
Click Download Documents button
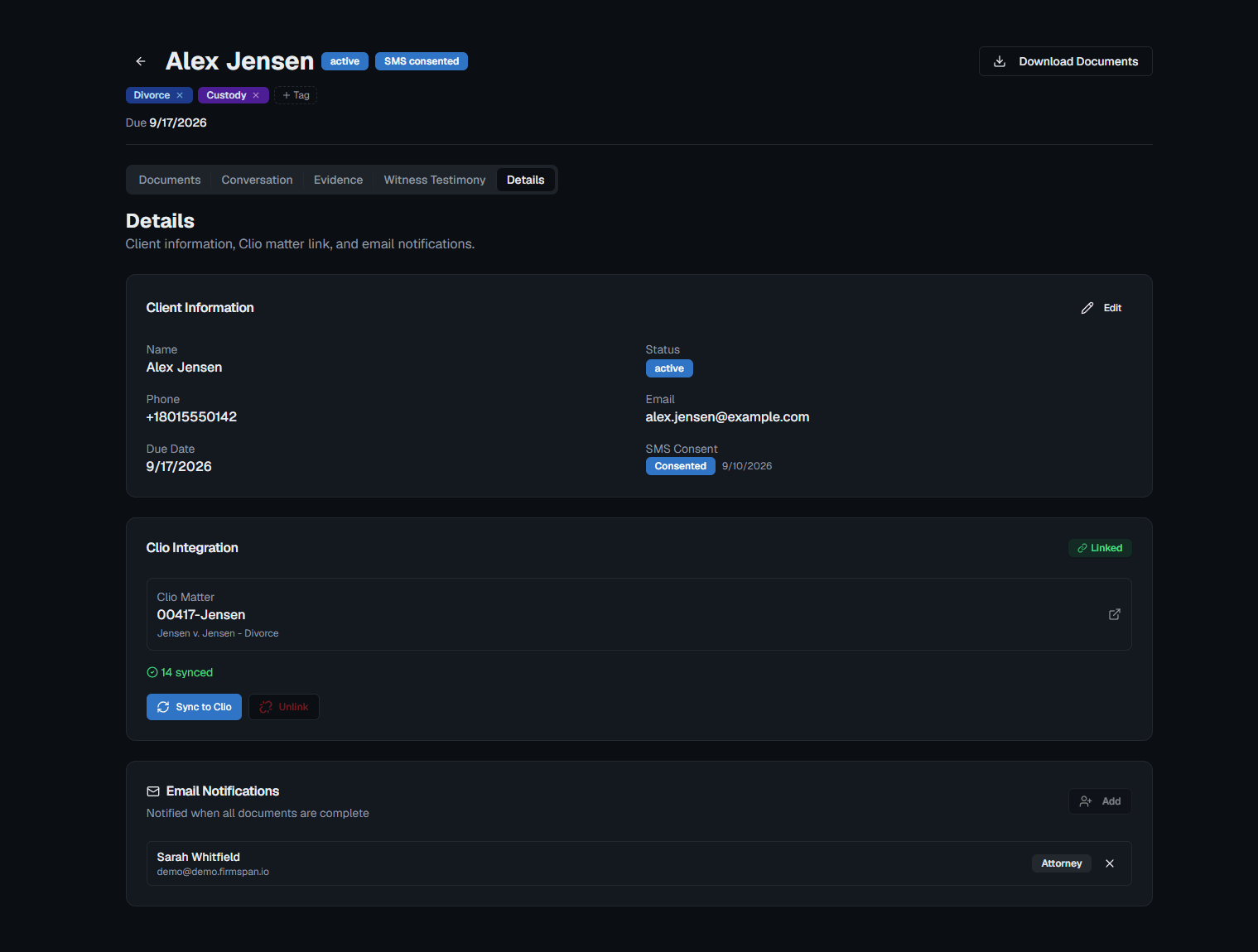[x=1065, y=61]
